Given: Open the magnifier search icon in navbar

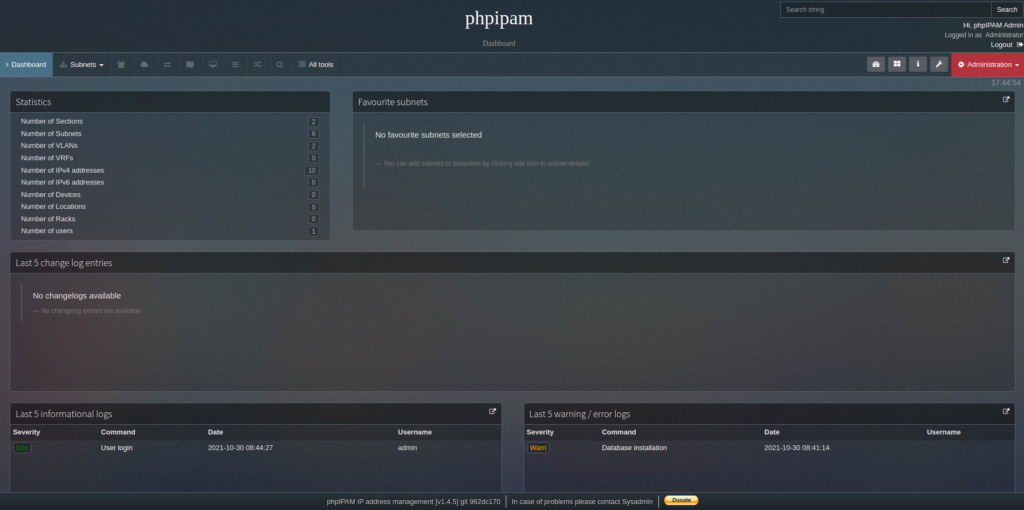Looking at the screenshot, I should (280, 65).
